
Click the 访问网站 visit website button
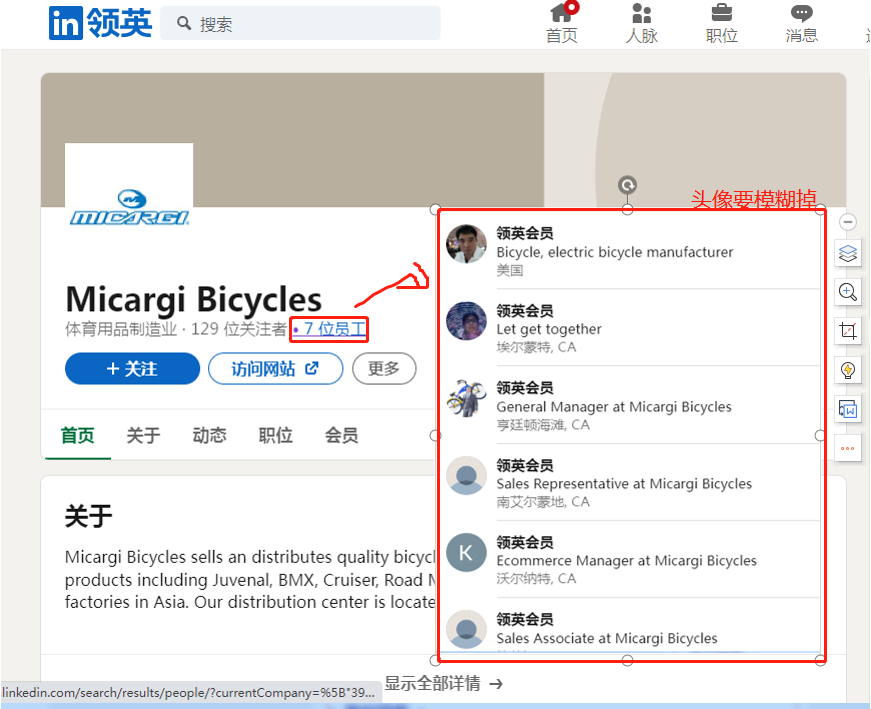pos(276,368)
